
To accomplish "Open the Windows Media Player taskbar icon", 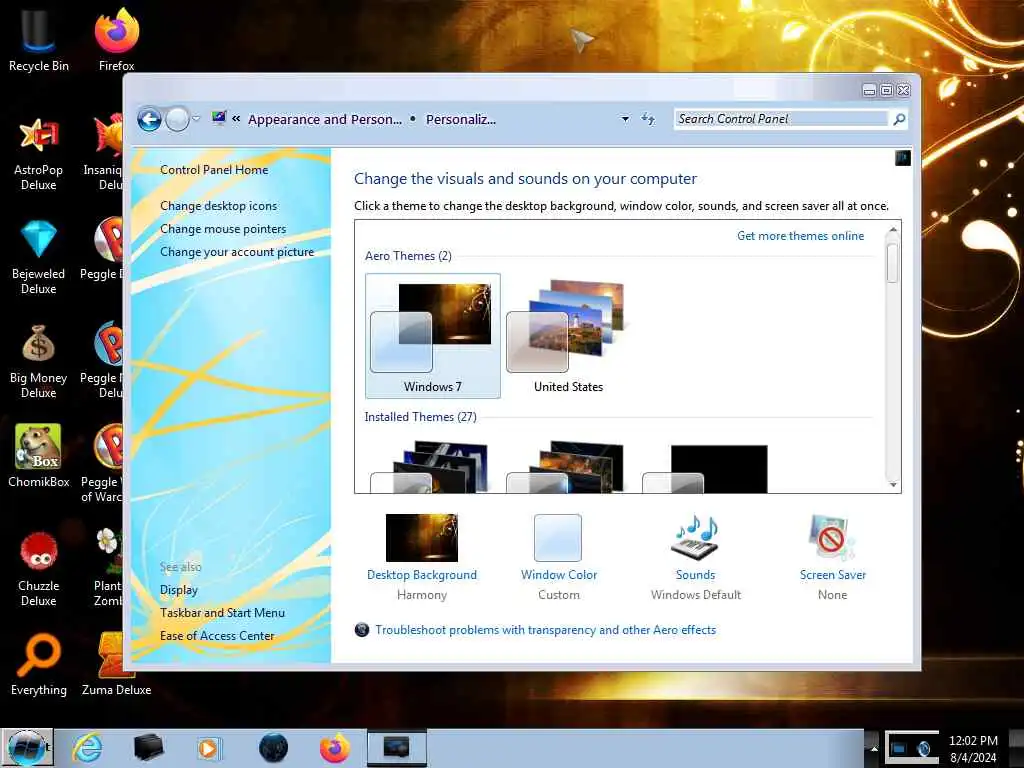I will click(x=208, y=748).
